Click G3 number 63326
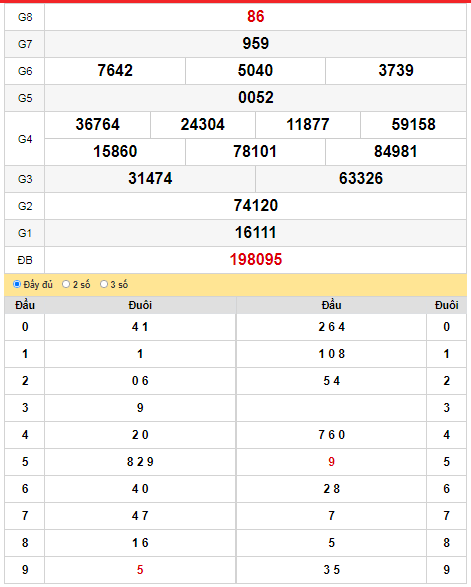Viewport: 471px width, 587px height. [x=361, y=178]
